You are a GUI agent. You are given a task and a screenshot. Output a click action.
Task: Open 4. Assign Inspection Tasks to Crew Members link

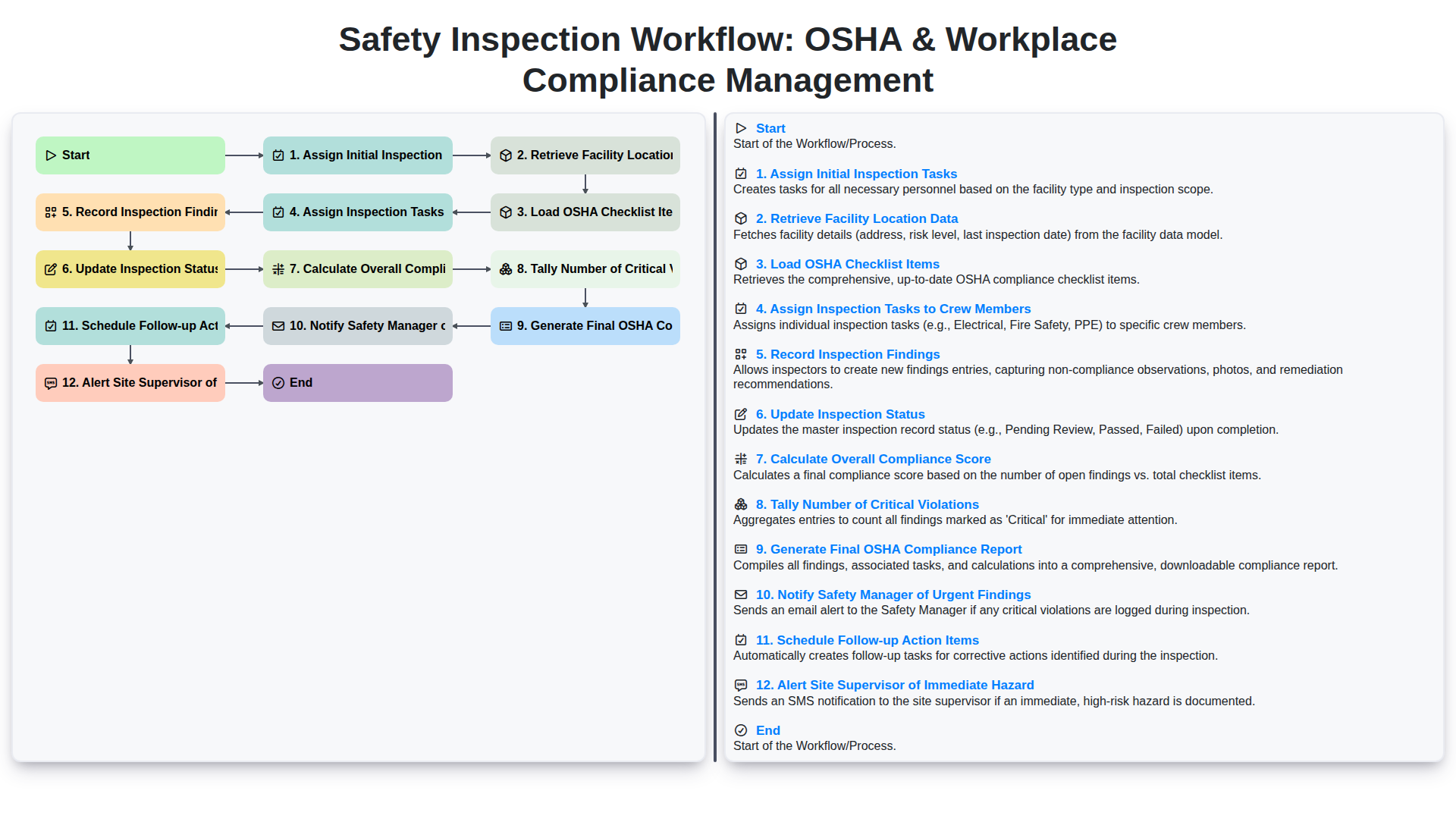[893, 309]
